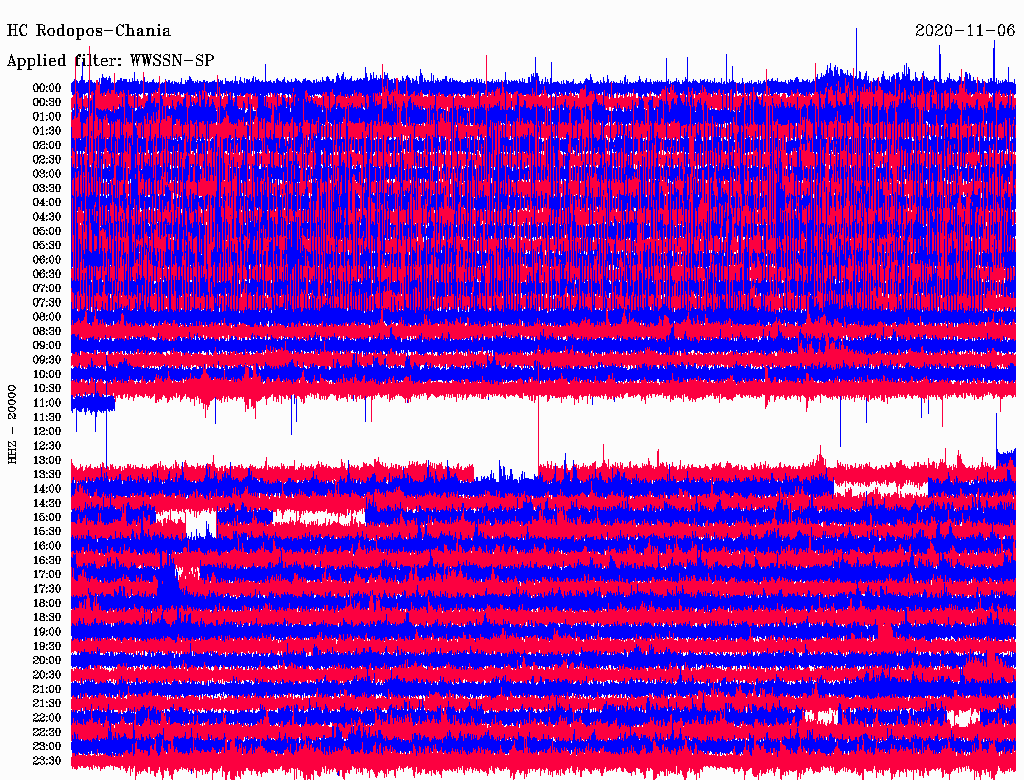Click the HC Rodopos-Chania station title
Screen dimensions: 1024x780
(x=89, y=31)
